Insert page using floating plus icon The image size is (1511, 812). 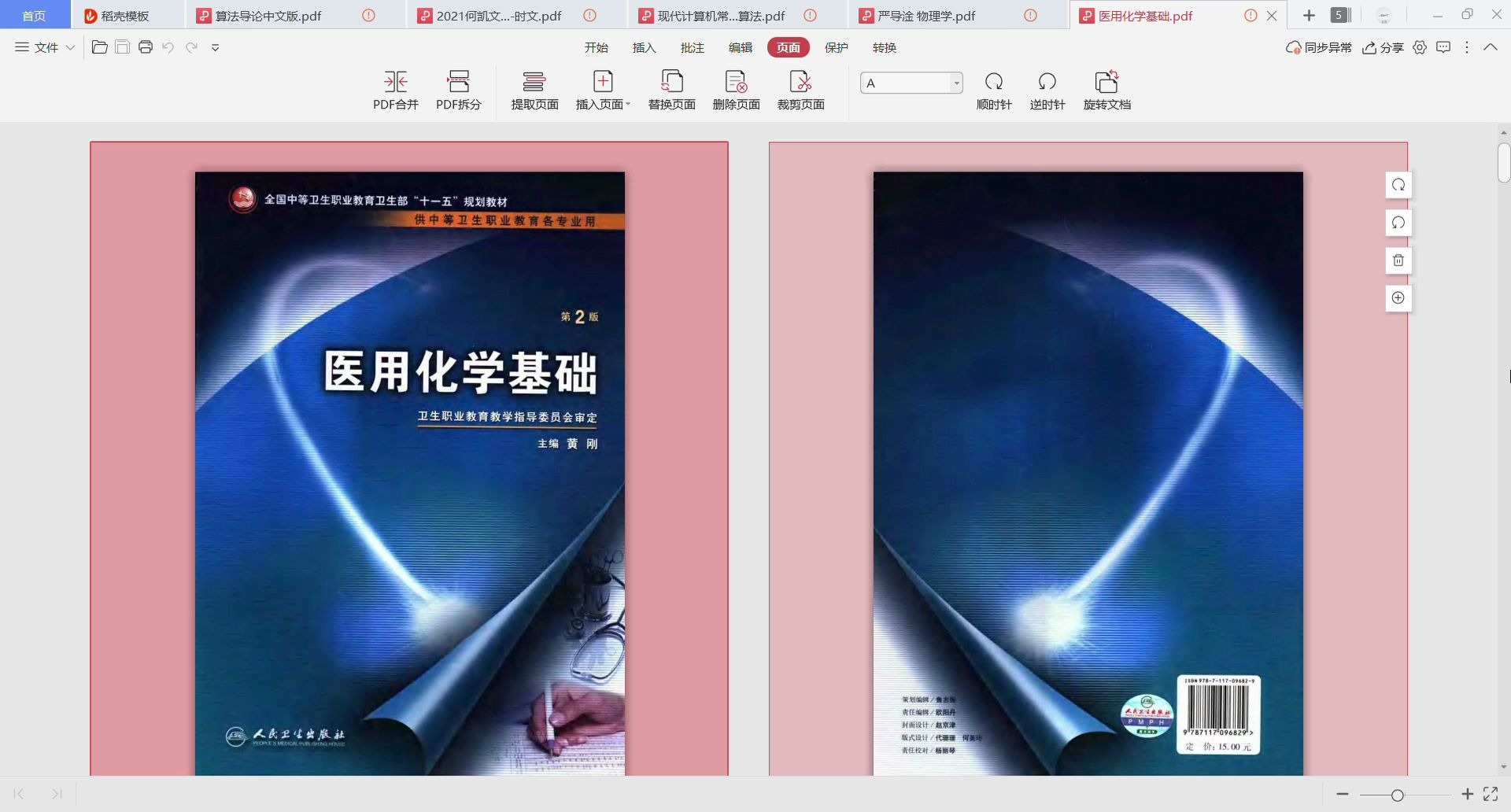(x=1398, y=298)
